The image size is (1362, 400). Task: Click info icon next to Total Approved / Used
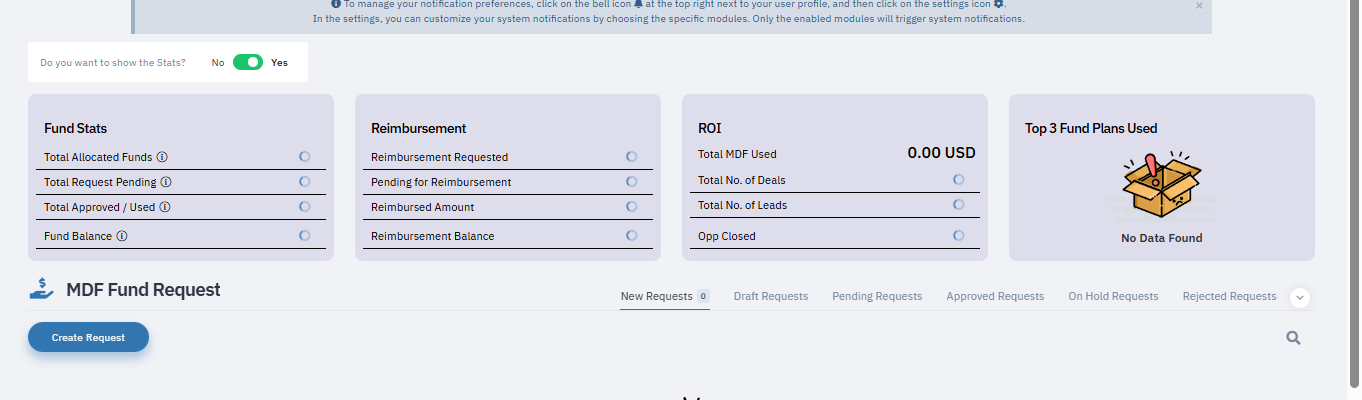coord(165,207)
